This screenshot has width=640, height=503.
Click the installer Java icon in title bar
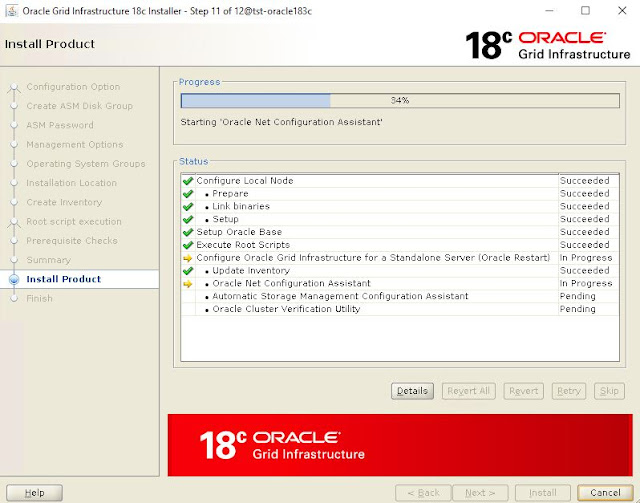(11, 11)
